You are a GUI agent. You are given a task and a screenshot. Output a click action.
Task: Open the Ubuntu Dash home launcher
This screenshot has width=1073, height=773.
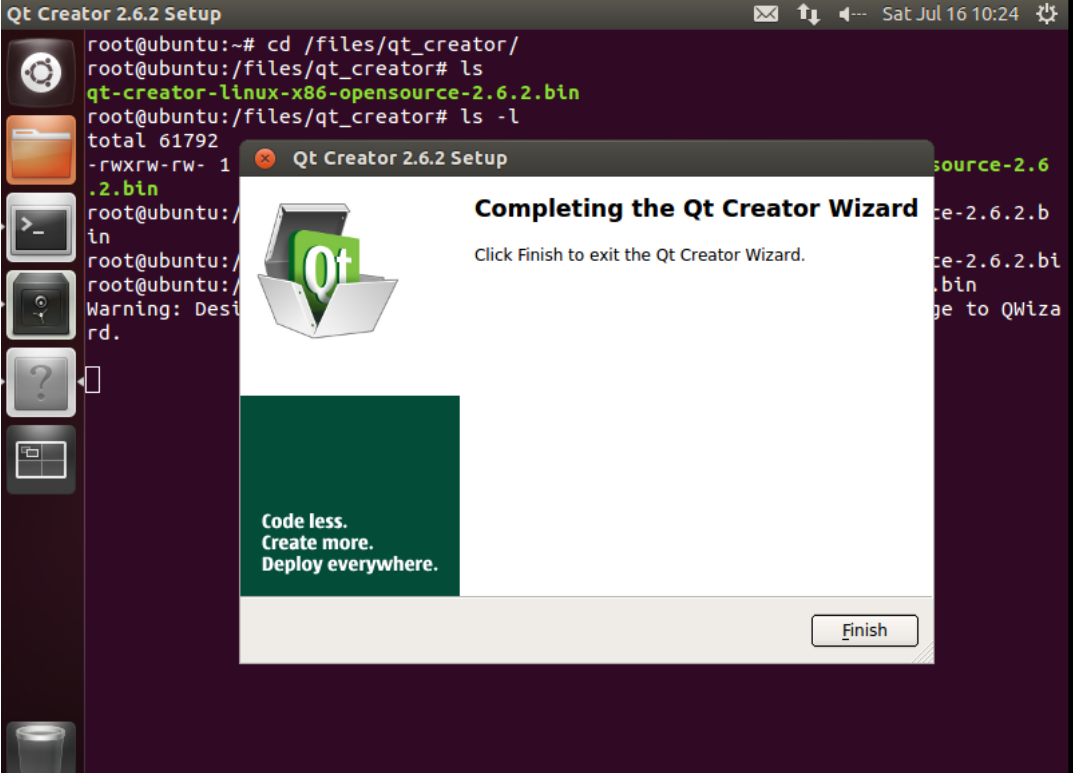(x=41, y=73)
